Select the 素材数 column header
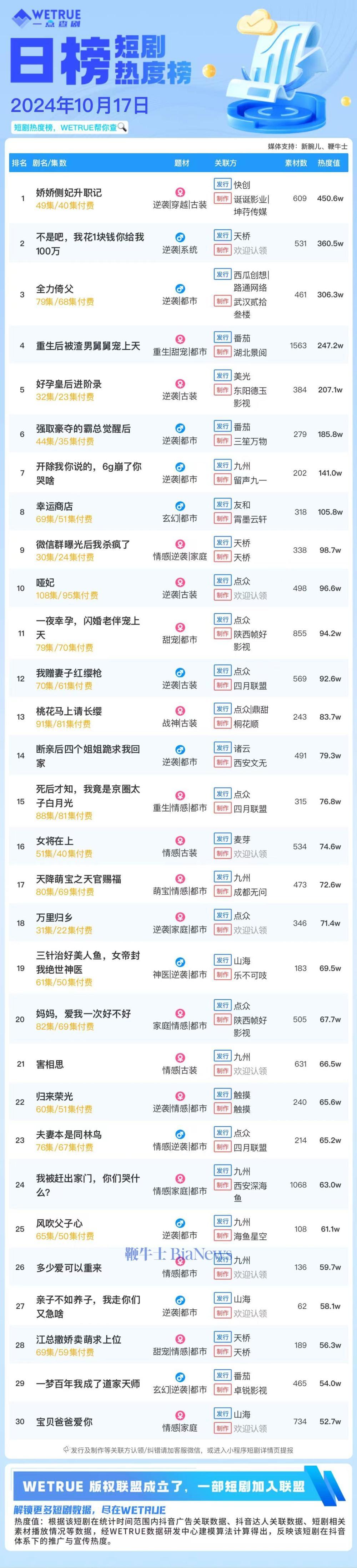Viewport: 357px width, 1568px height. (x=296, y=163)
